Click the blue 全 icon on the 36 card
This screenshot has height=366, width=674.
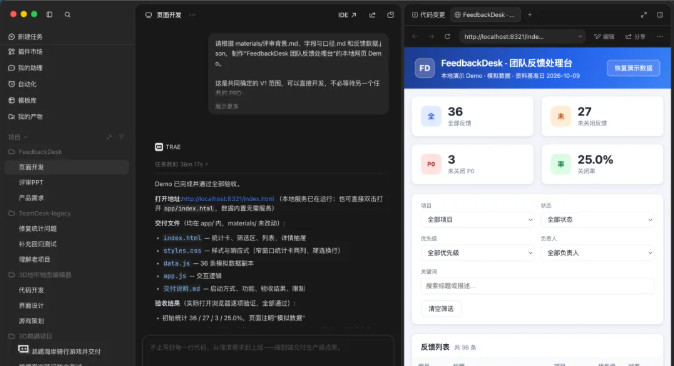tap(431, 116)
